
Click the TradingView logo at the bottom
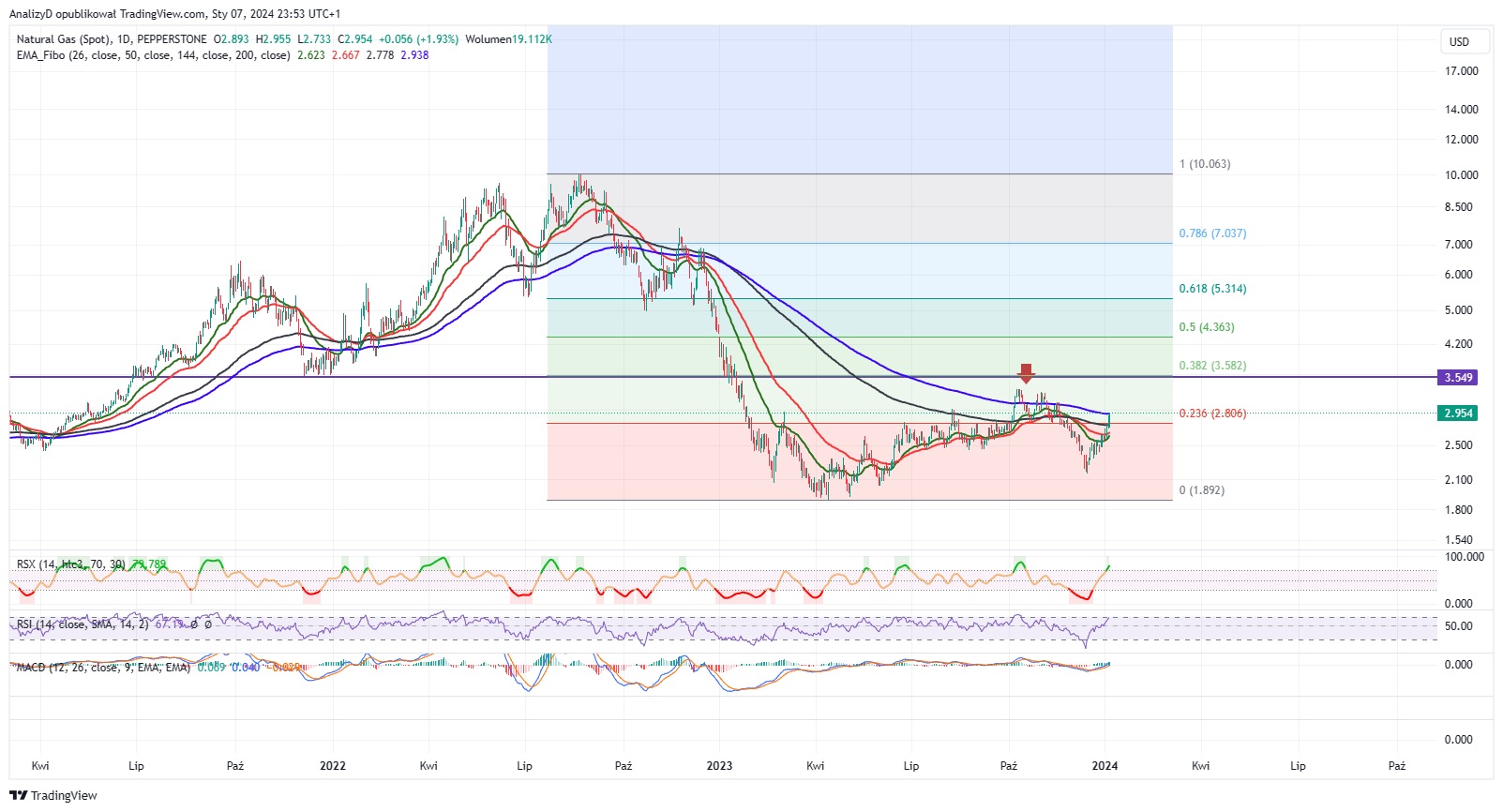coord(53,795)
